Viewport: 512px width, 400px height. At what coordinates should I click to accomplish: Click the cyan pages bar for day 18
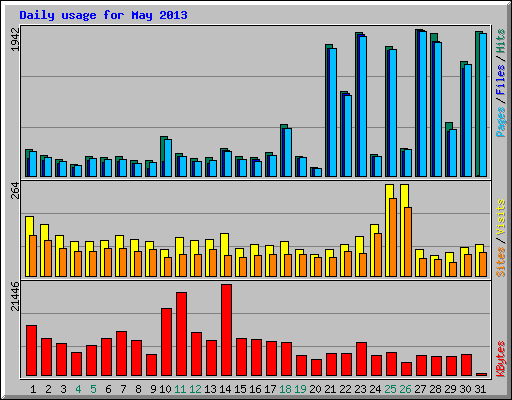pyautogui.click(x=288, y=152)
